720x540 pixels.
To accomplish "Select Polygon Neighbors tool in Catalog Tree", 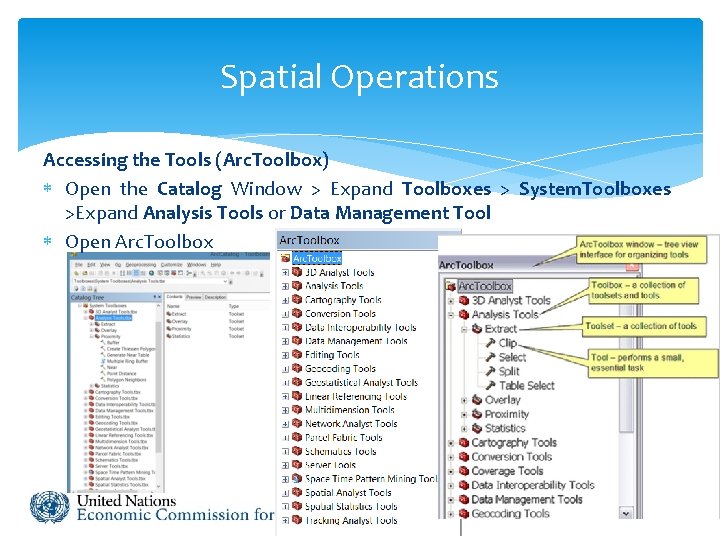I will click(x=126, y=380).
